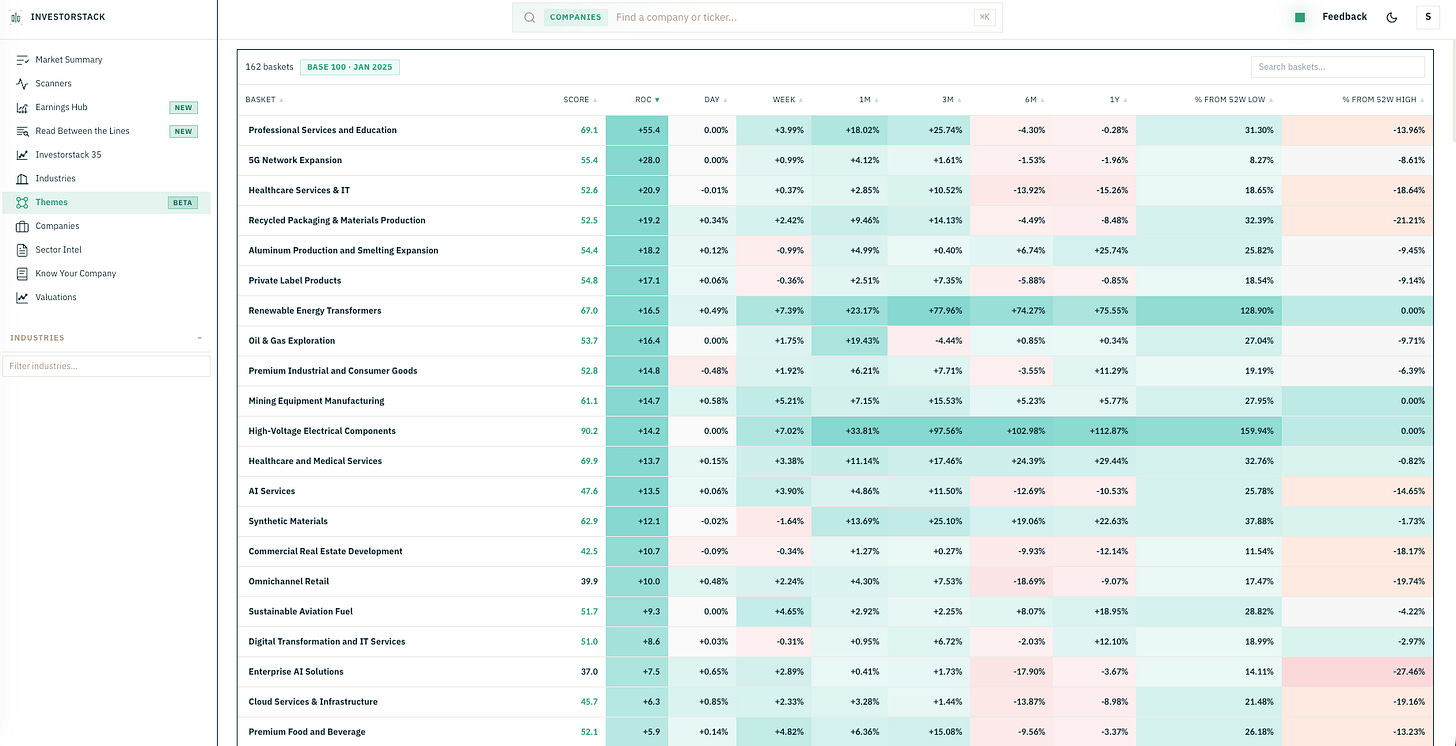
Task: Click the S user avatar button
Action: coord(1428,17)
